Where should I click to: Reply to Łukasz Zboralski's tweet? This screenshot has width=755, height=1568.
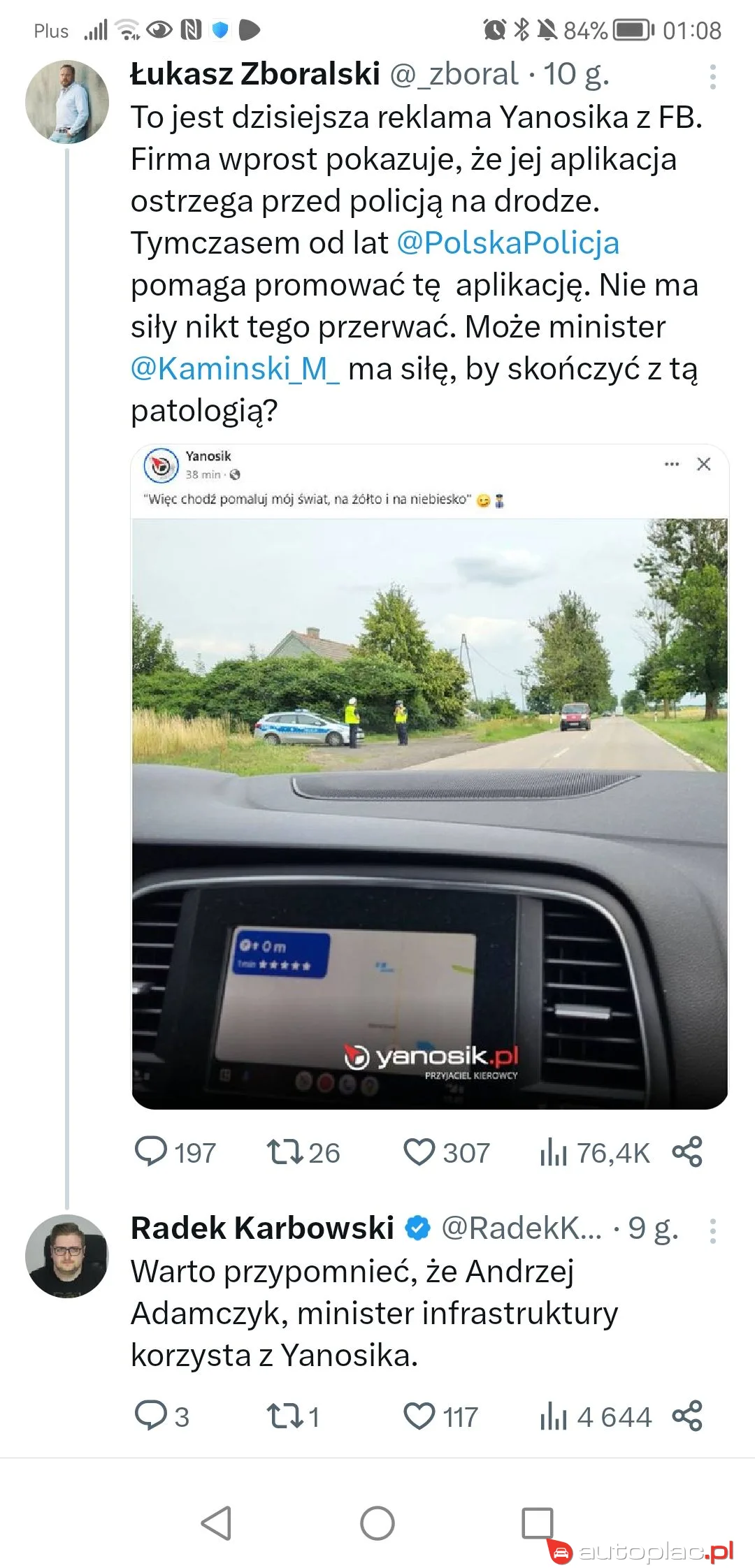[151, 1152]
